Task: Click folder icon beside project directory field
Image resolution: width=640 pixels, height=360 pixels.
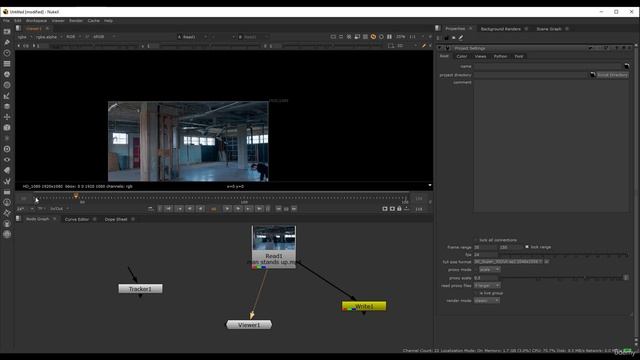Action: (x=593, y=75)
